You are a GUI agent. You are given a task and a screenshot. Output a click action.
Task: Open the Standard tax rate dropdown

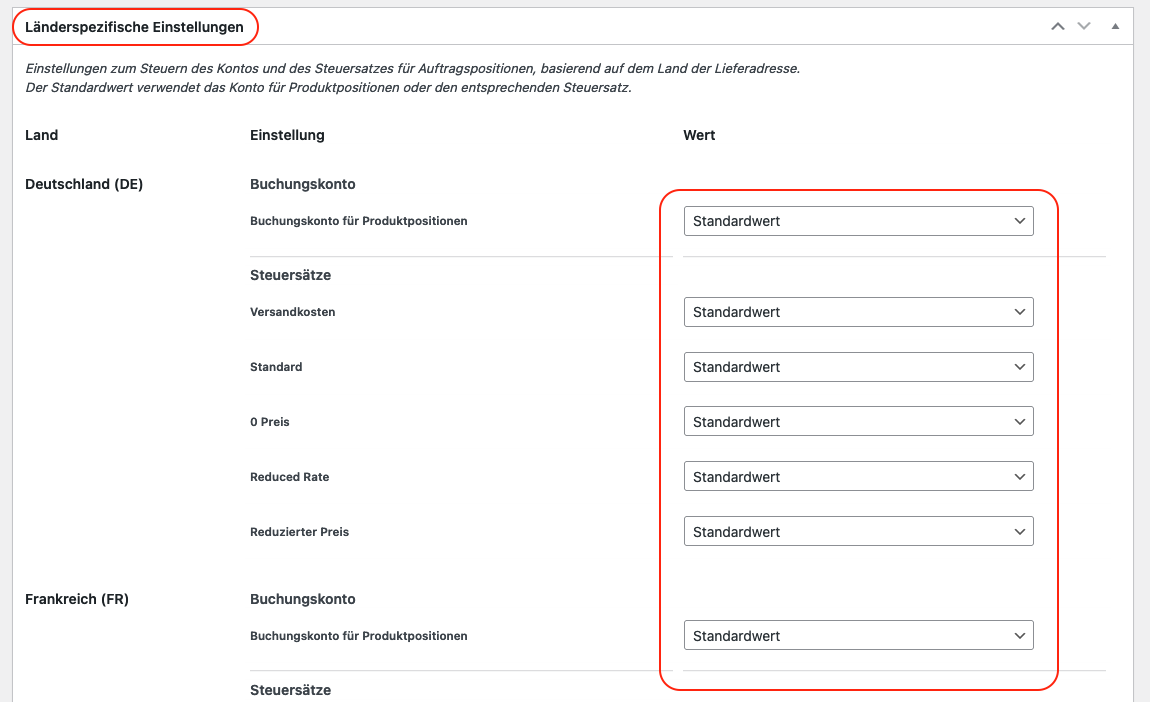click(858, 366)
